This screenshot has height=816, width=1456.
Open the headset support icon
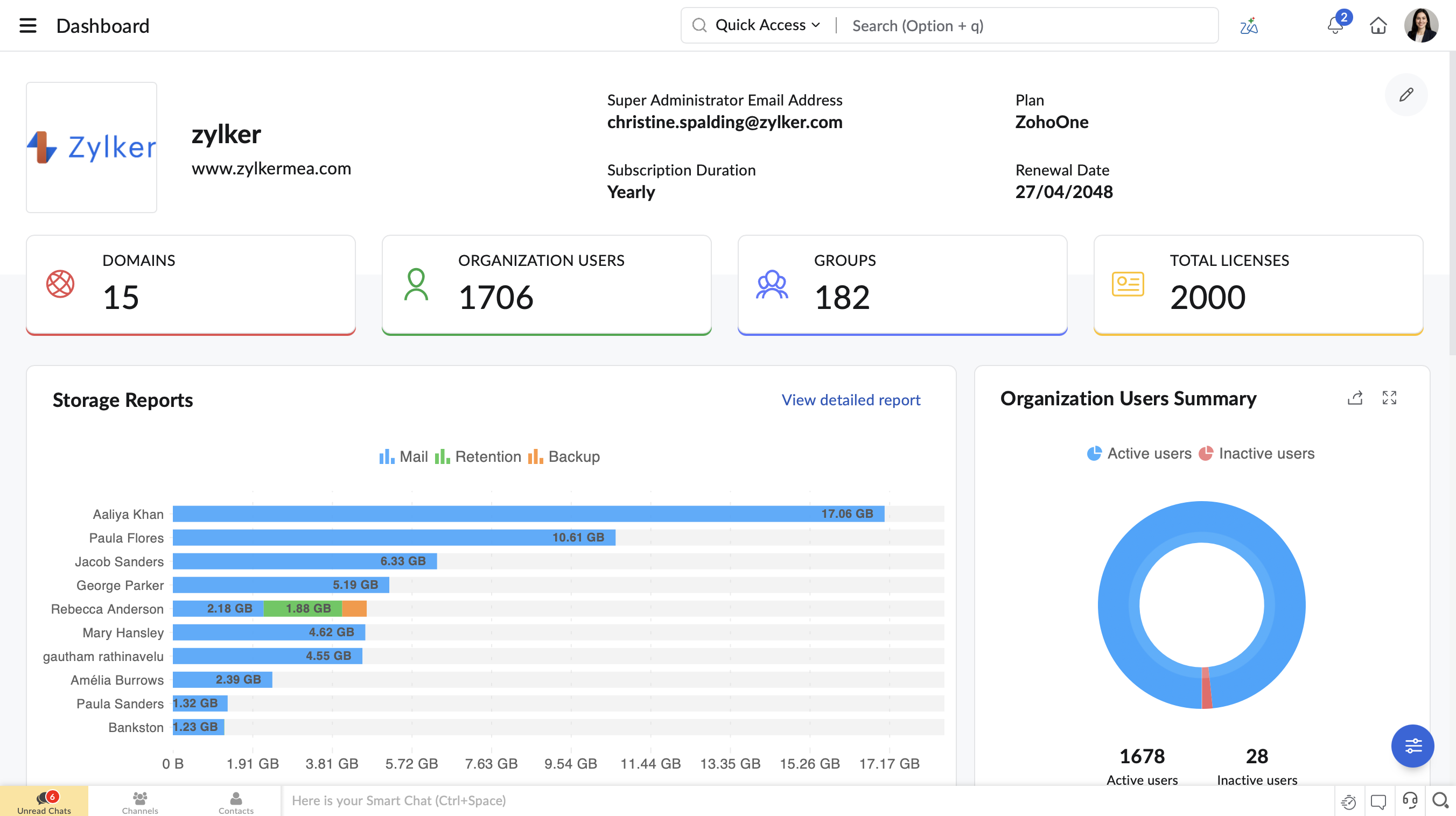tap(1410, 800)
